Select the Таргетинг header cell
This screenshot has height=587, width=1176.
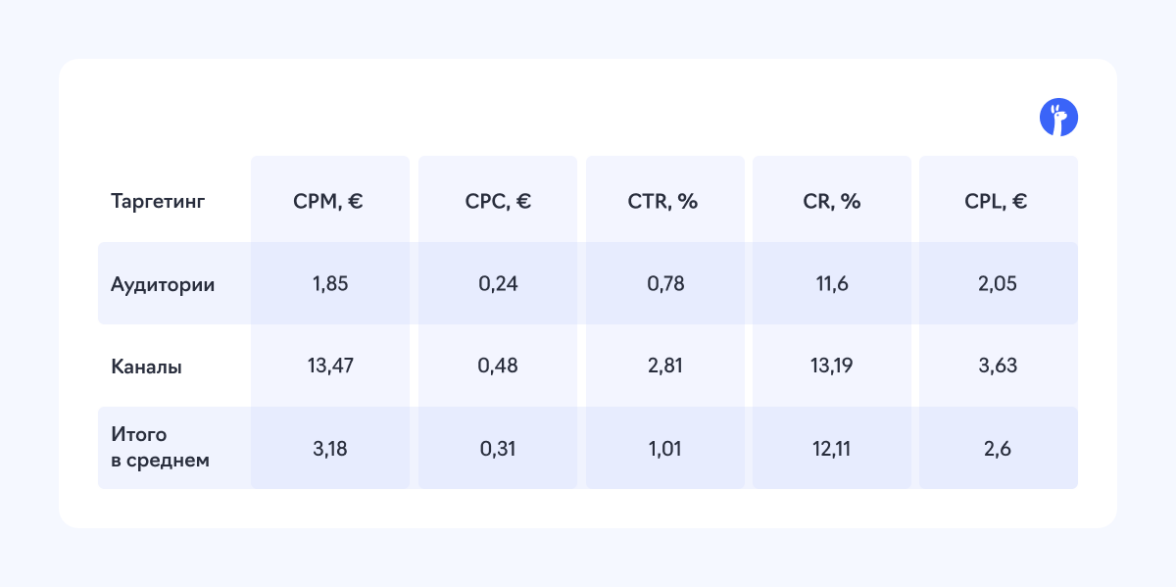coord(158,201)
